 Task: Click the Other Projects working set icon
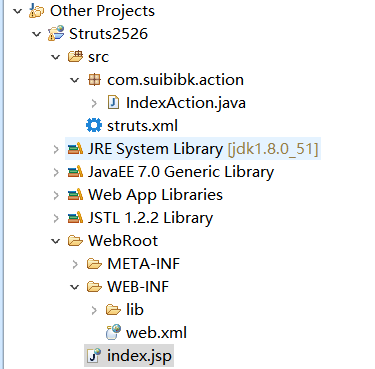[x=37, y=11]
